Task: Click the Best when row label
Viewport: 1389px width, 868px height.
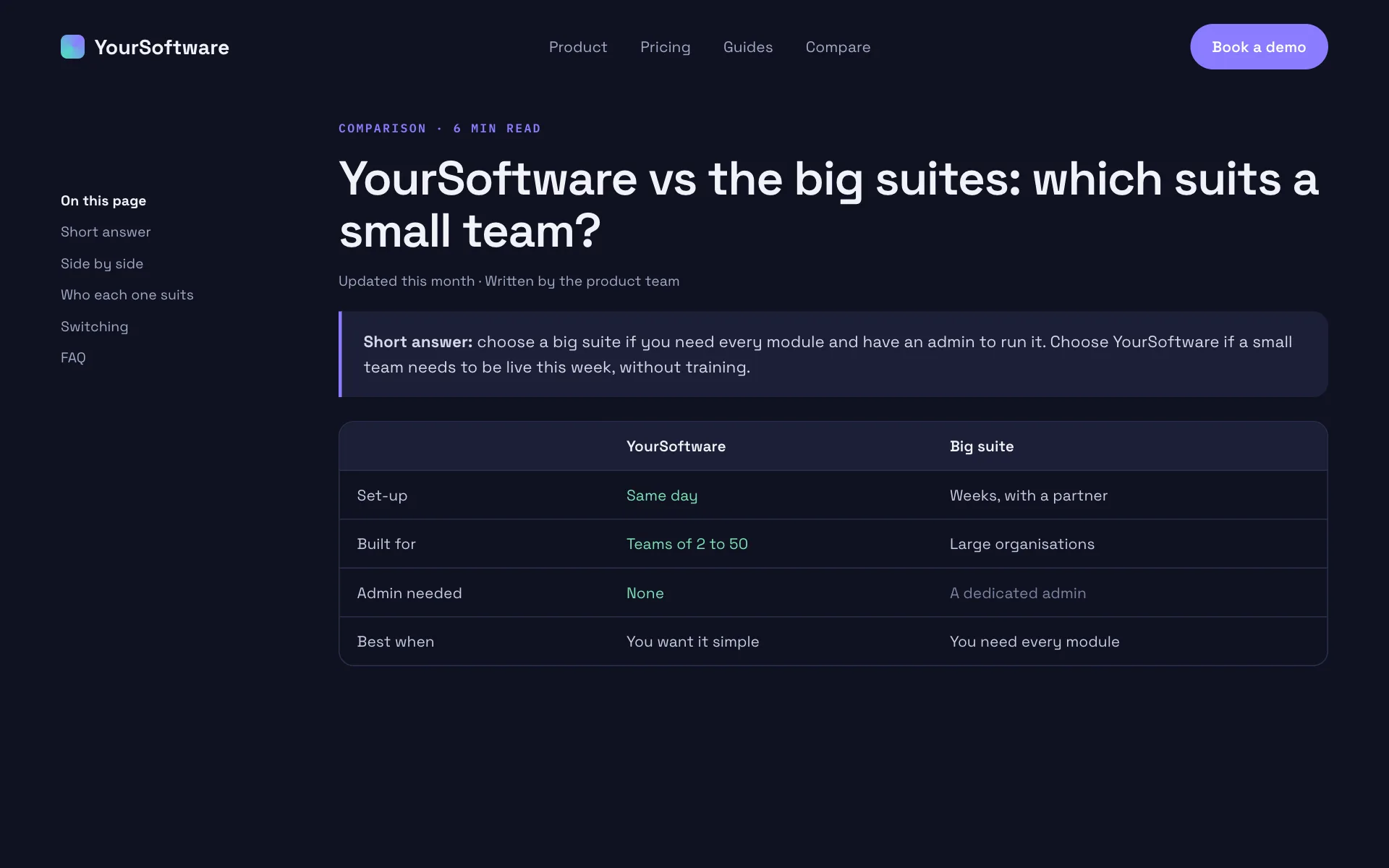Action: coord(396,642)
